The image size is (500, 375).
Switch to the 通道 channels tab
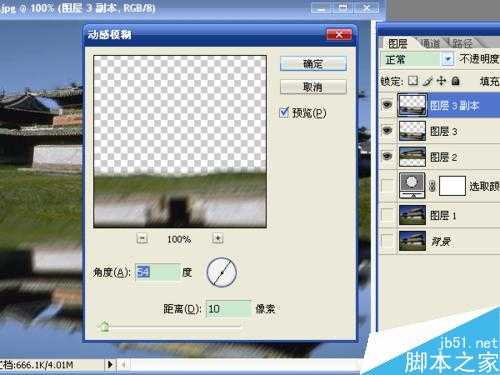point(430,43)
